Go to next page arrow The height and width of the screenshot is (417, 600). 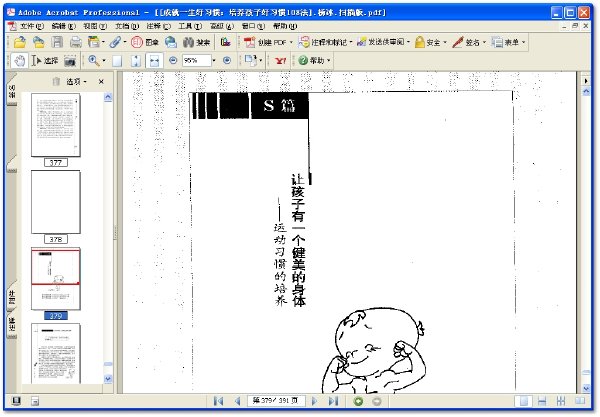(314, 401)
